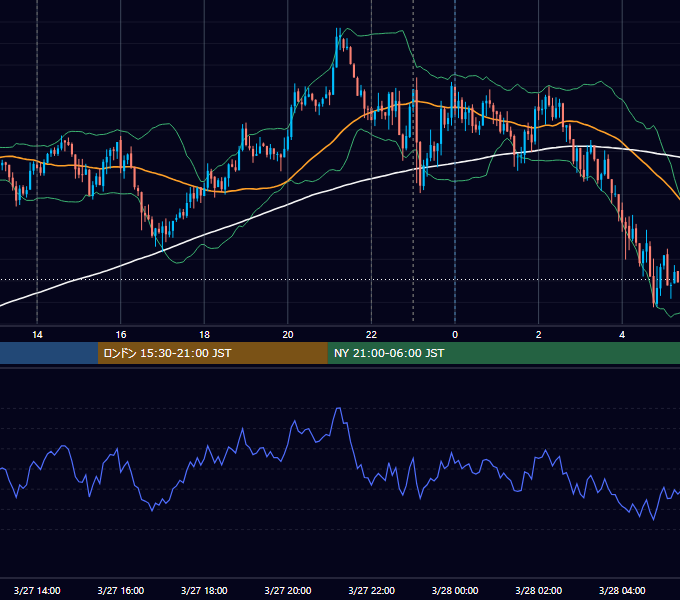
Task: Click the hour 2 axis label
Action: (x=538, y=335)
